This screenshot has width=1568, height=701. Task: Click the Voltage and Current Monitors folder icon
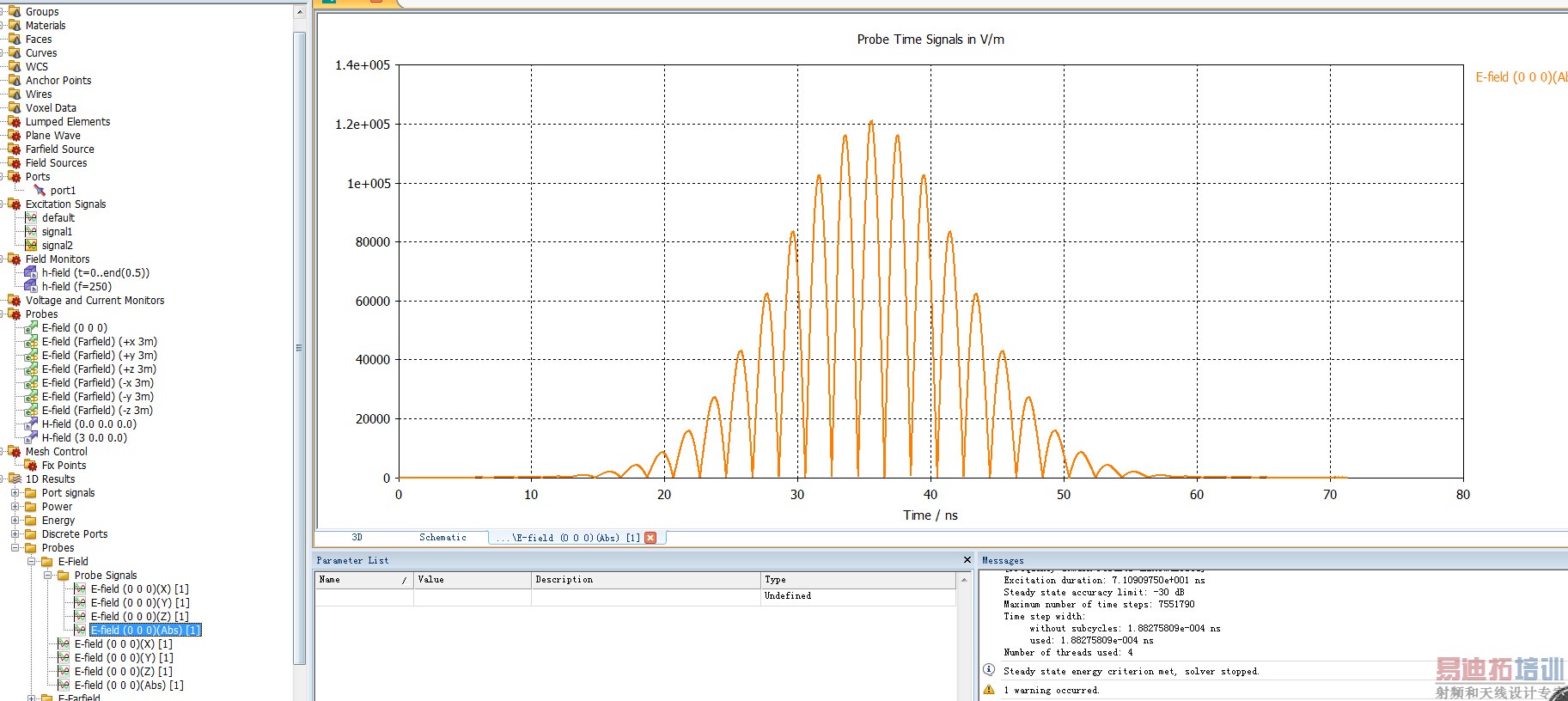(15, 300)
